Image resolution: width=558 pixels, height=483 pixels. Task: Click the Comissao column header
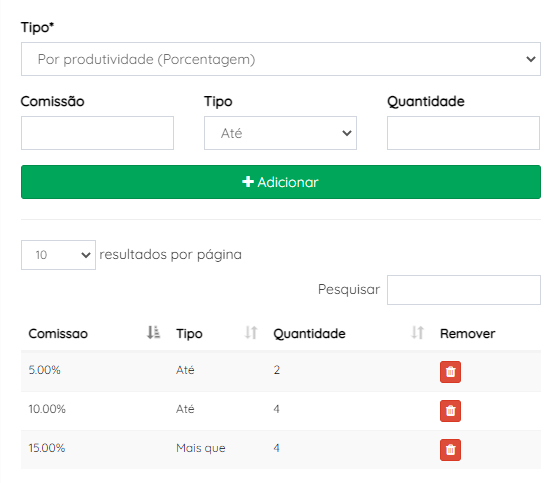tap(58, 334)
